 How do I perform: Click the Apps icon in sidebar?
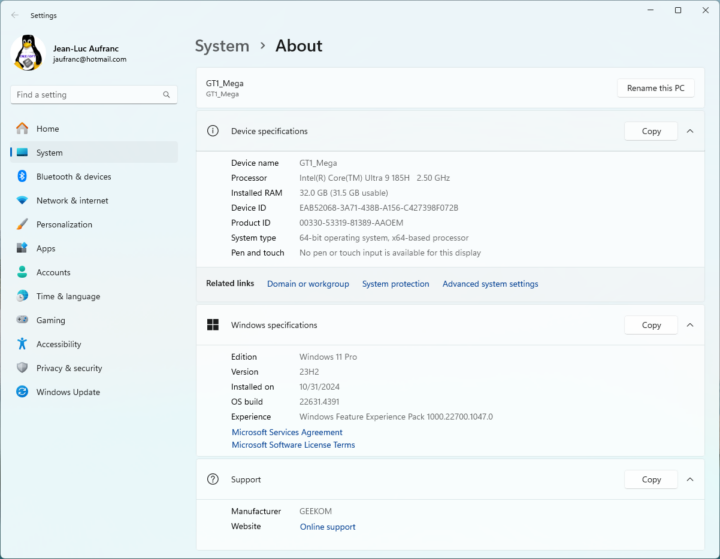pyautogui.click(x=22, y=248)
